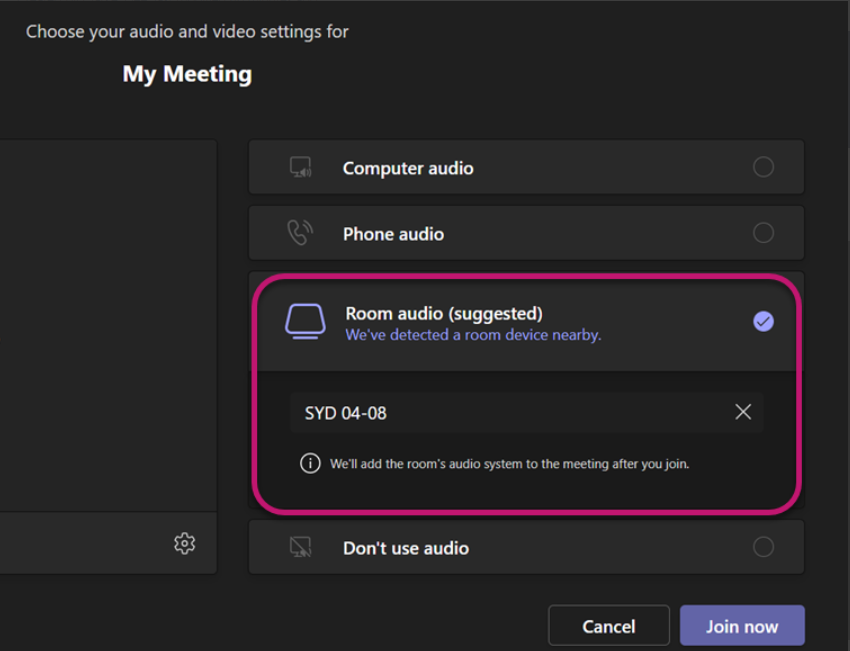Screen dimensions: 850x651
Task: Remove the SYD 04-08 room with the X
Action: click(743, 412)
